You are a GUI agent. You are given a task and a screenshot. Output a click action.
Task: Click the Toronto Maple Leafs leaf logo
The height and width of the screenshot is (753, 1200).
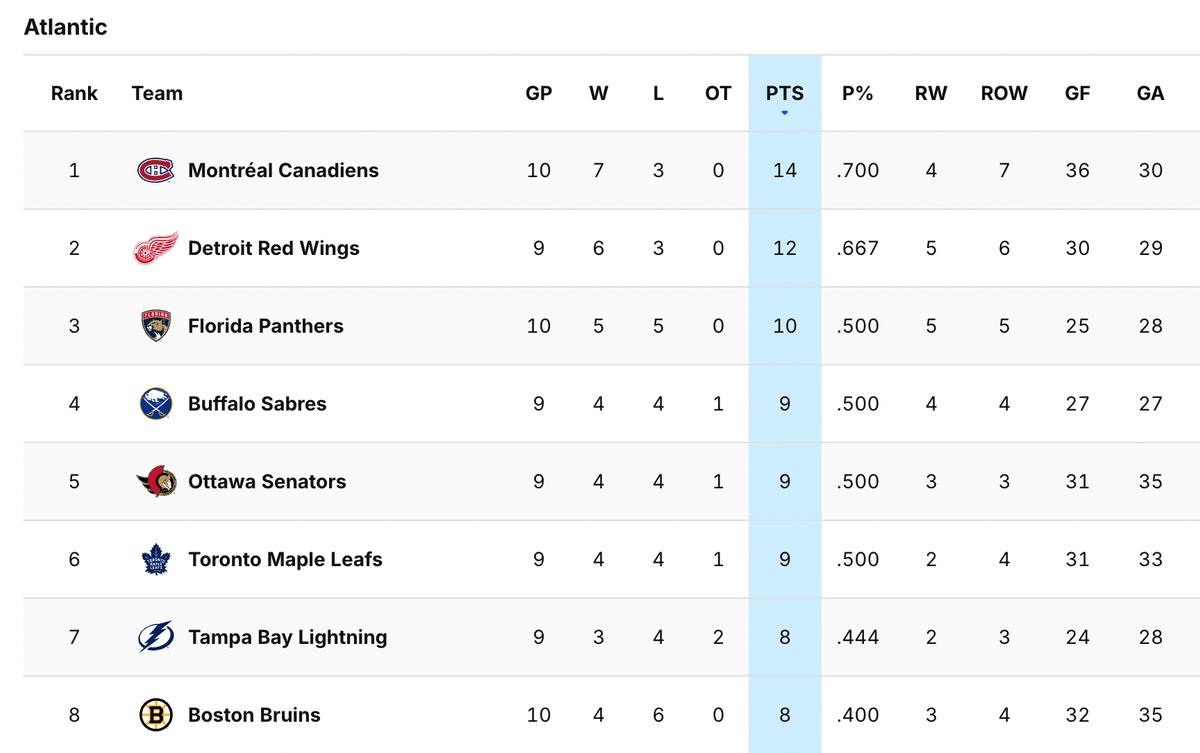(x=155, y=559)
